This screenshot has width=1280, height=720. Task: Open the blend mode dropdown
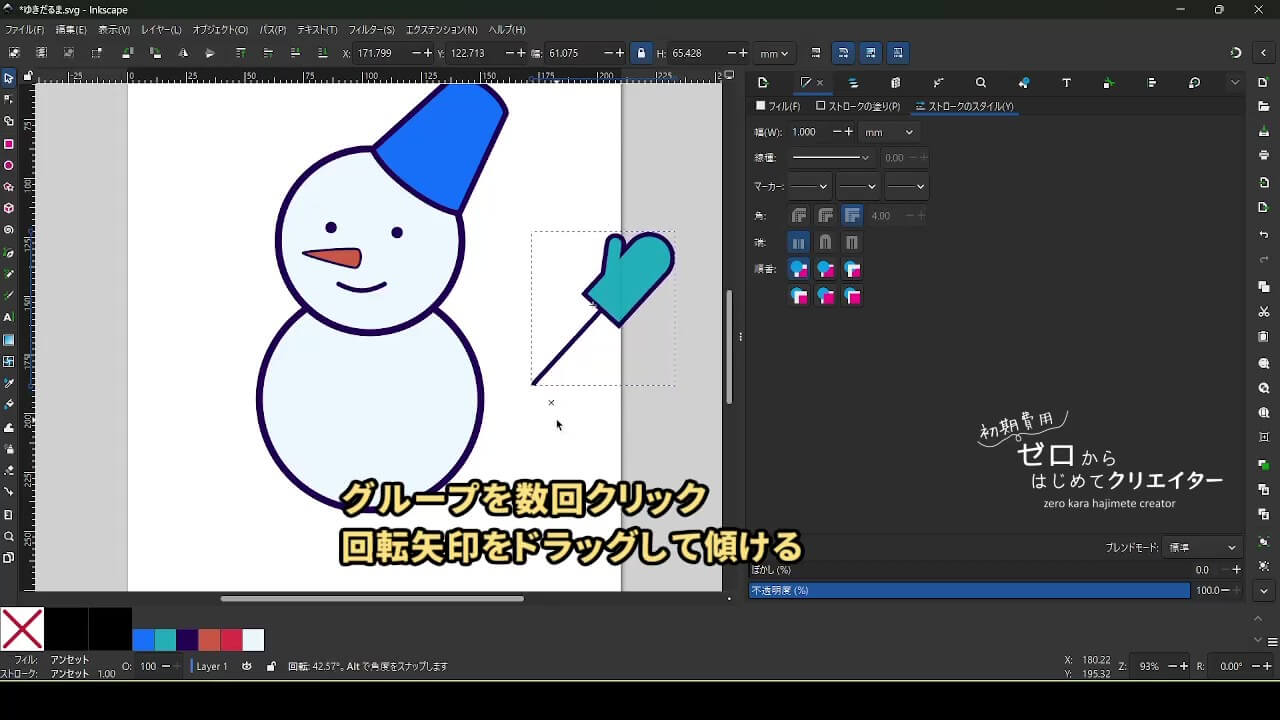click(x=1203, y=548)
